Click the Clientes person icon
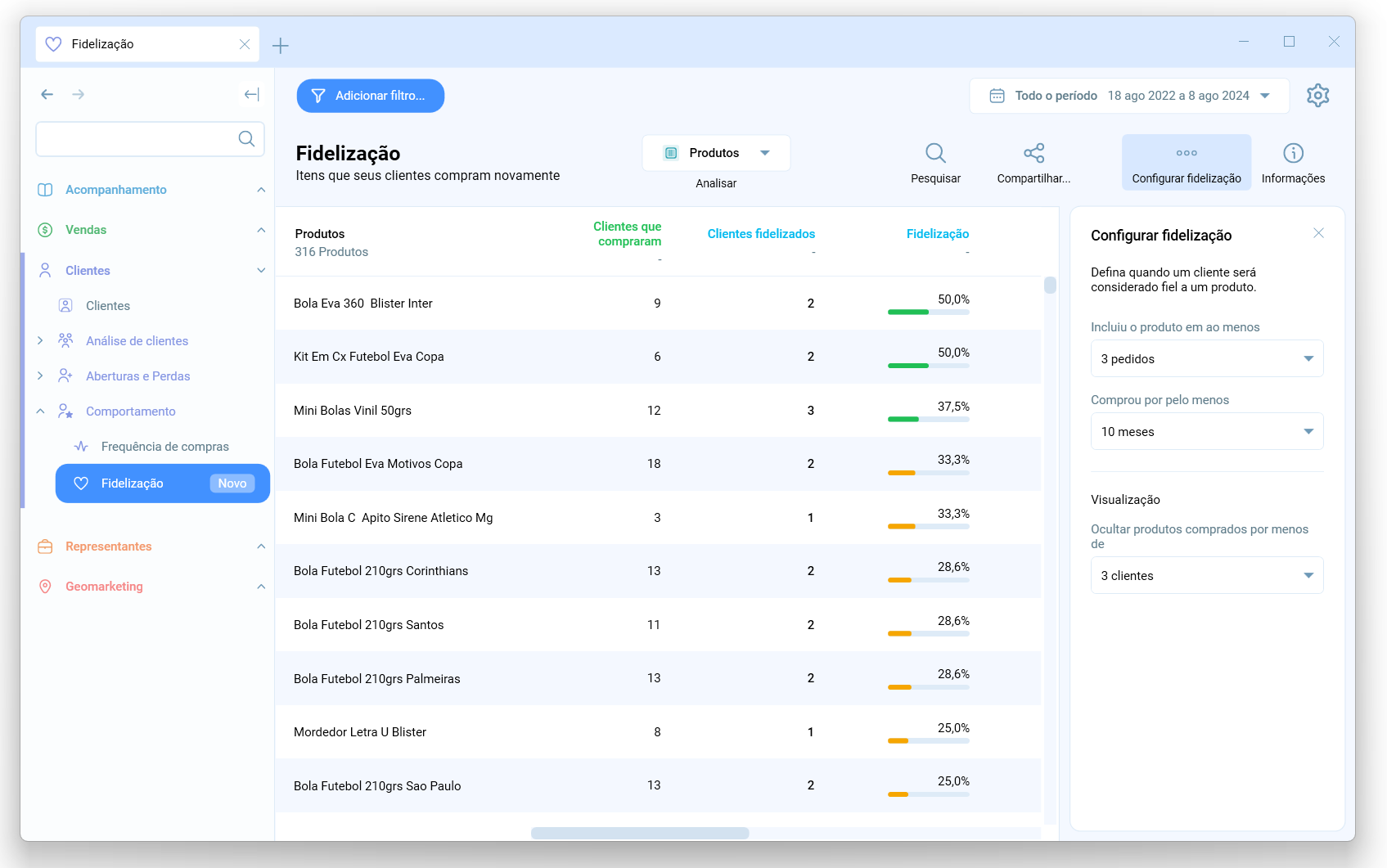Screen dimensions: 1387x868 coord(45,270)
